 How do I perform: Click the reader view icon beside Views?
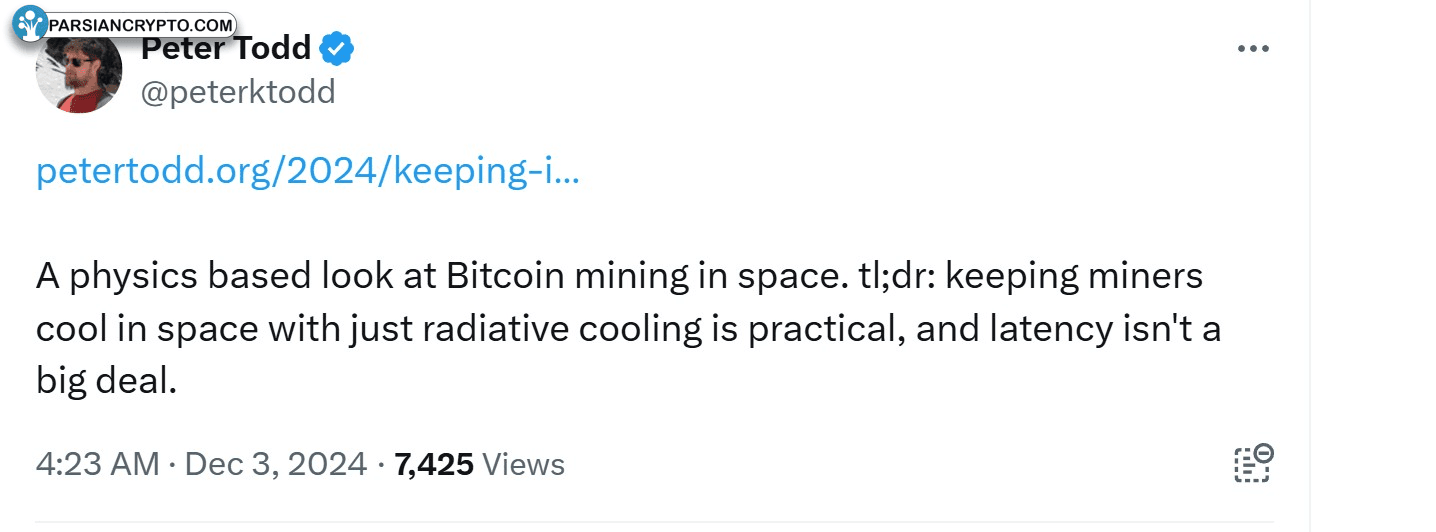(1253, 463)
